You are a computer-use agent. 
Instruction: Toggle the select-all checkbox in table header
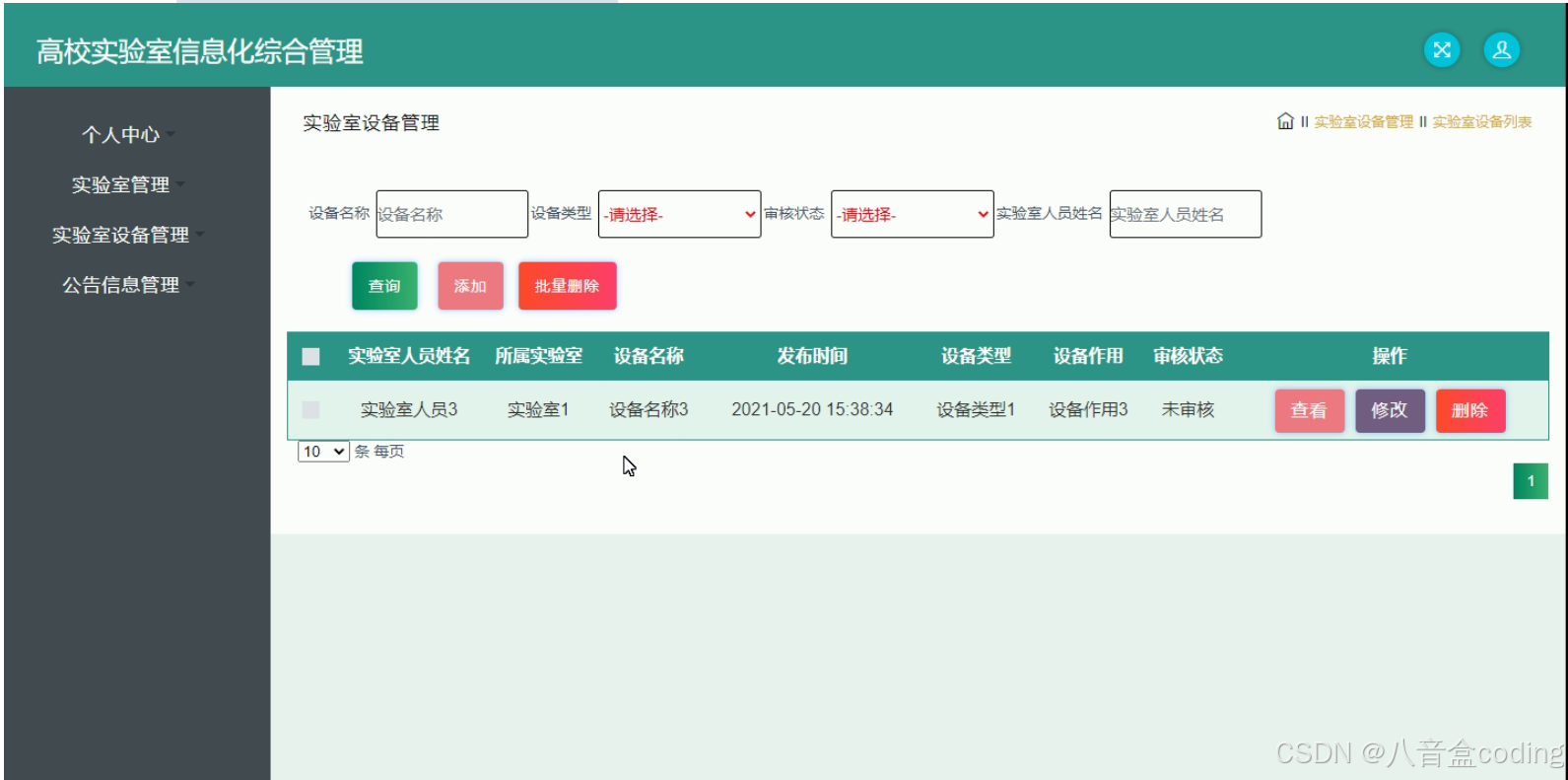310,357
